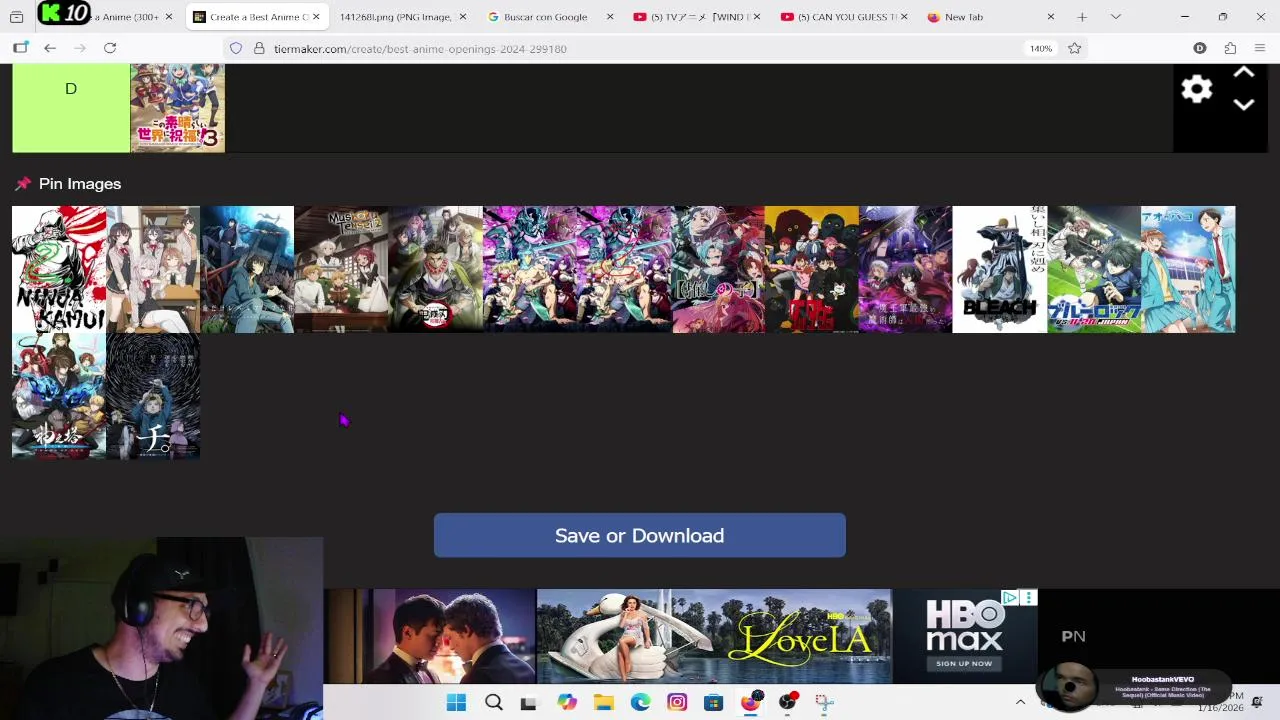Open File Explorer from the taskbar

[604, 702]
